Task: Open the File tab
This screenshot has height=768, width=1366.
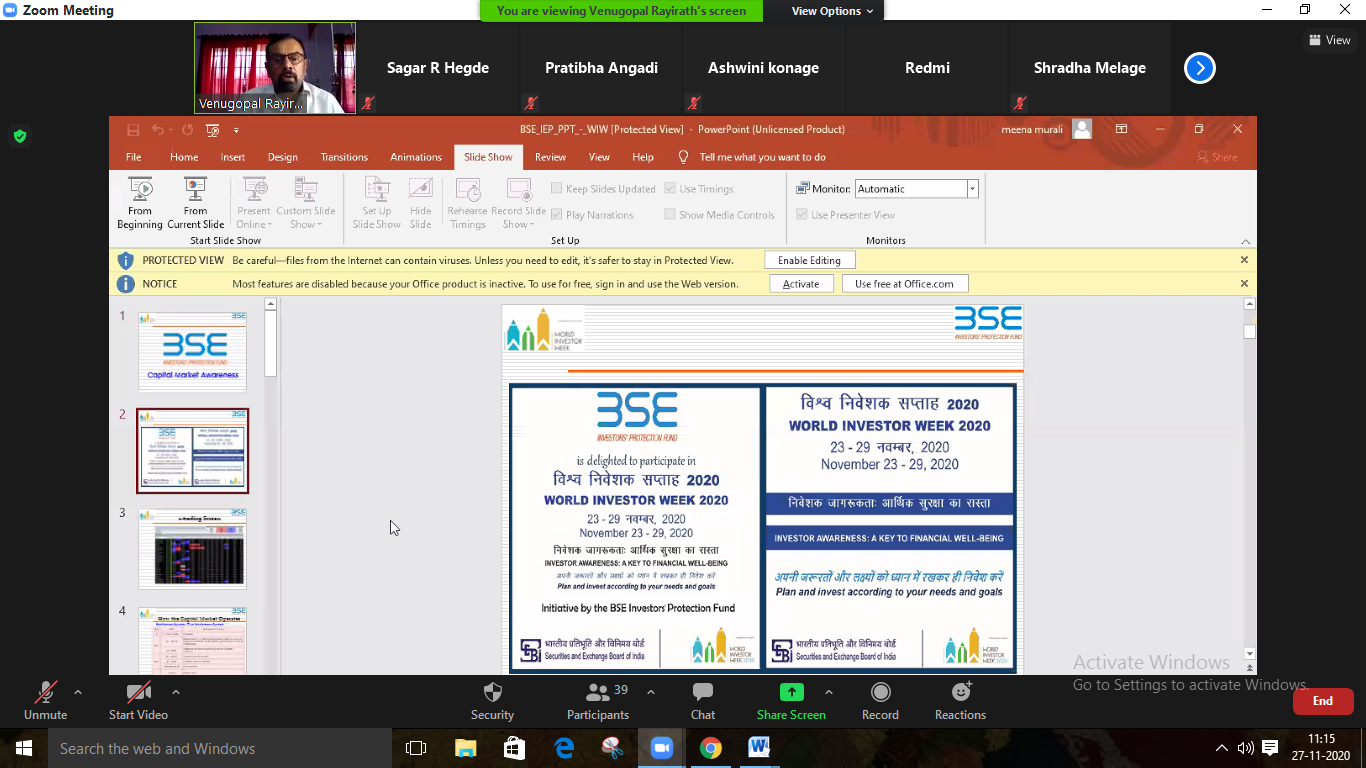Action: tap(133, 157)
